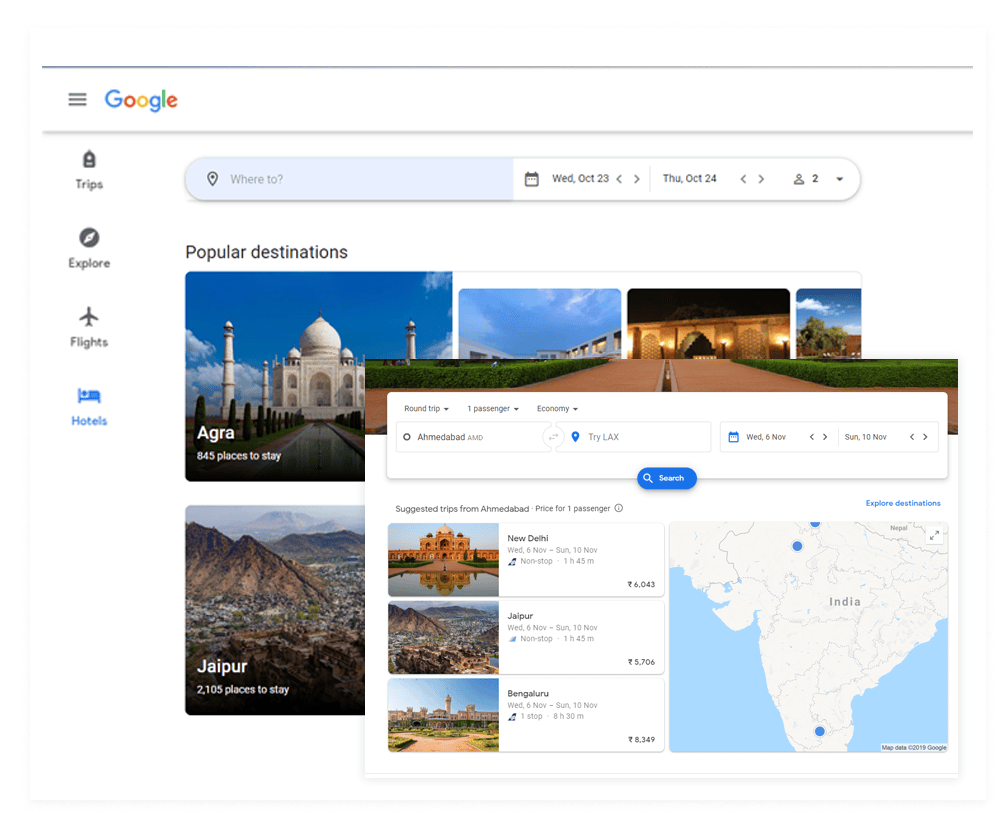Click the northern New Delhi map marker
Viewport: 1007px width, 831px height.
[815, 523]
